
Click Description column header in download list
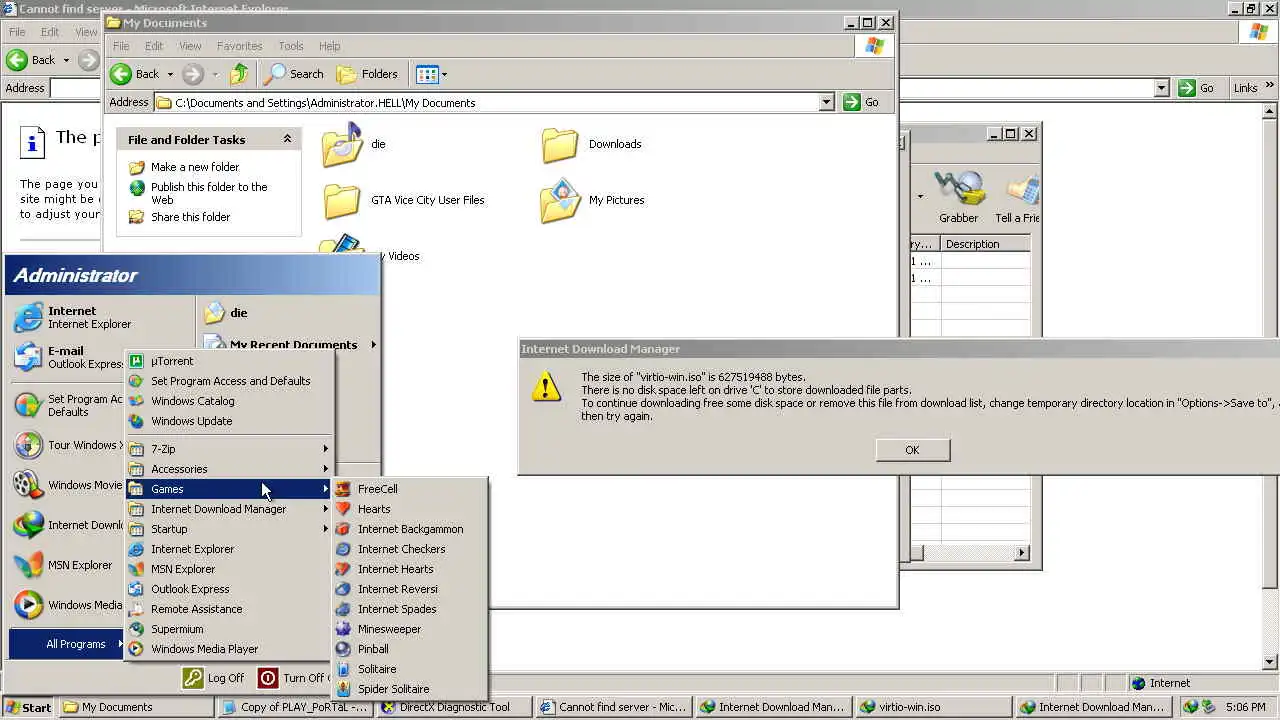point(985,244)
